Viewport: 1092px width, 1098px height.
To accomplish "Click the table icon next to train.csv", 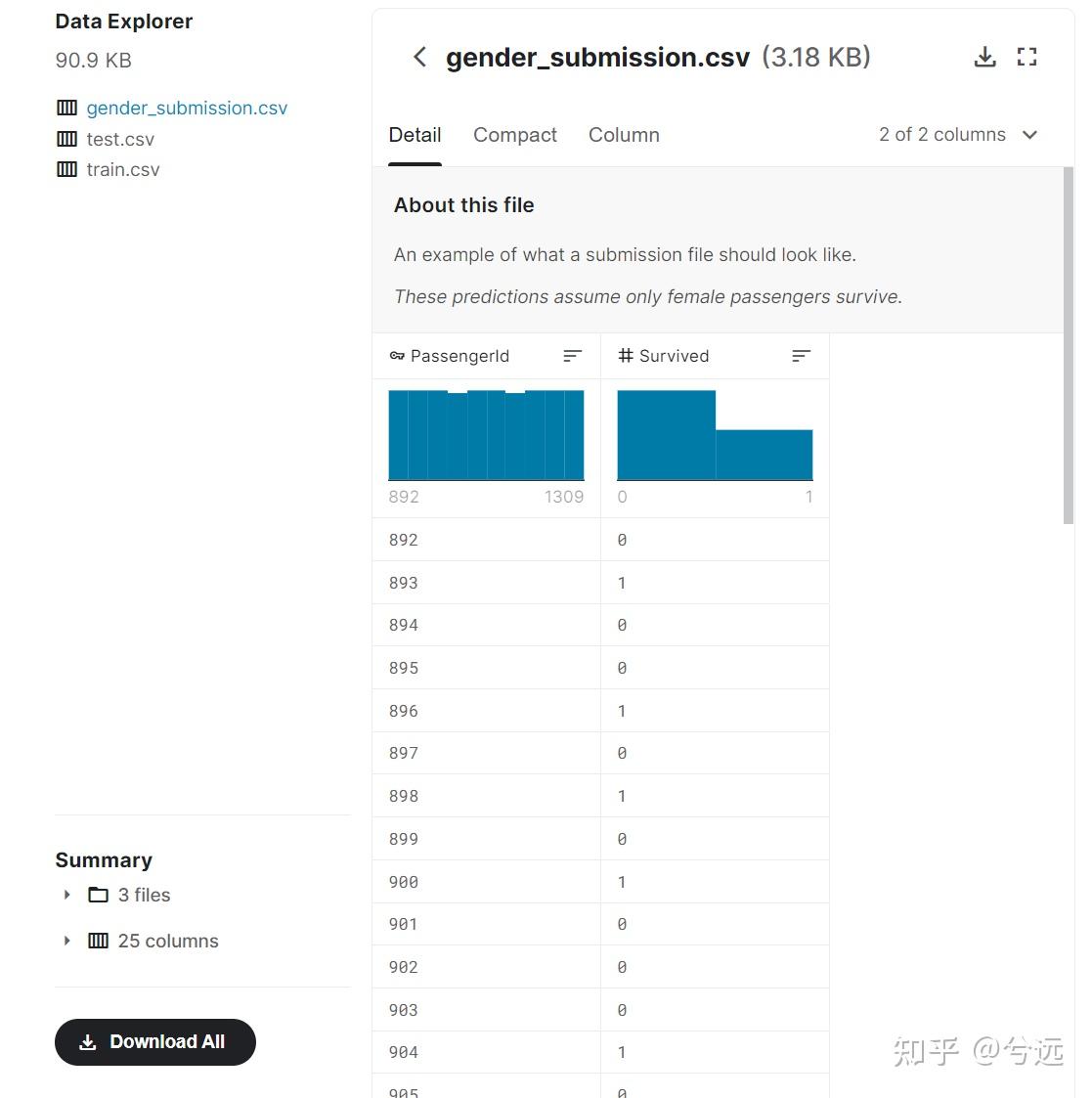I will tap(66, 168).
